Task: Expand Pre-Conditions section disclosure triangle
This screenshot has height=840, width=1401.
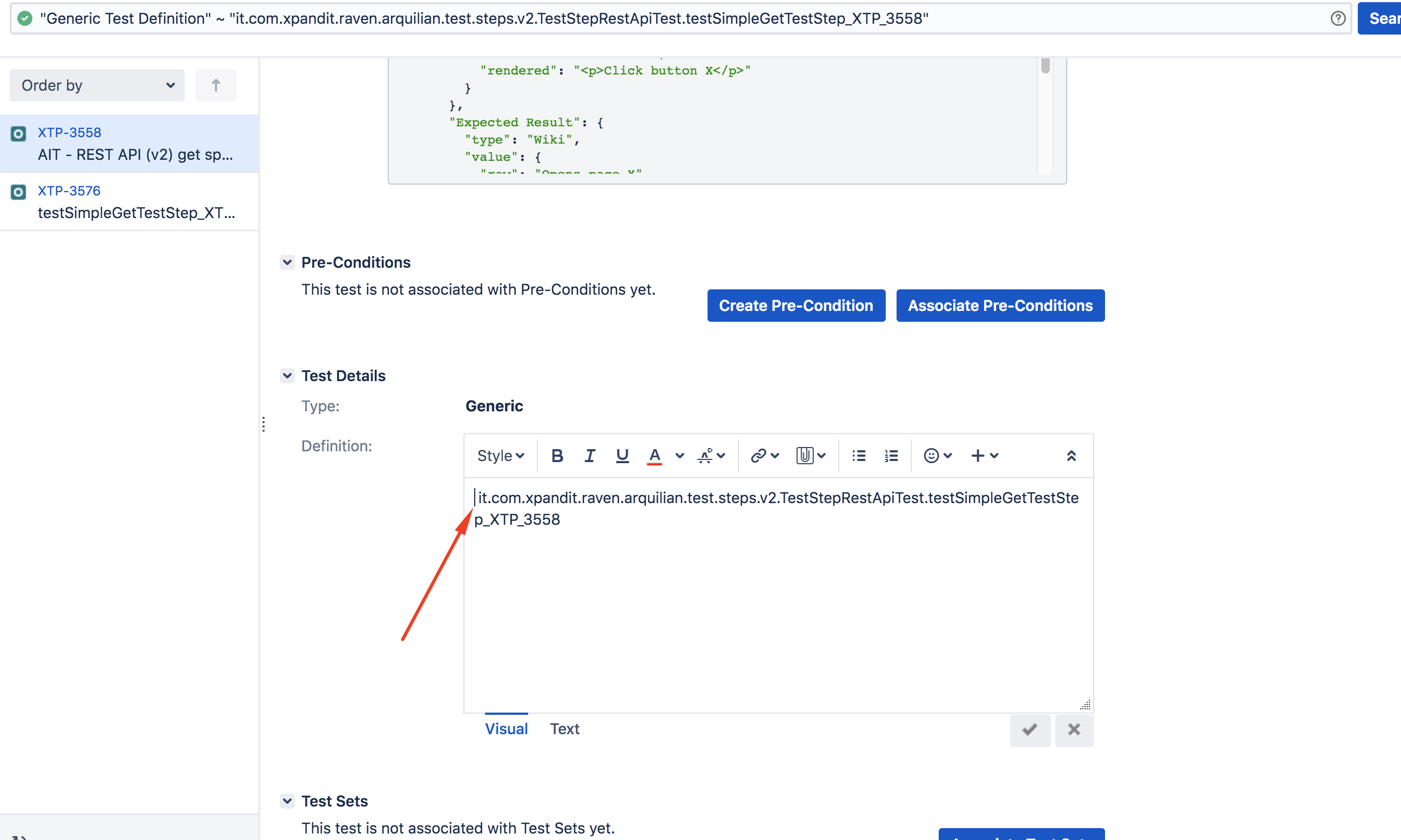Action: pos(287,262)
